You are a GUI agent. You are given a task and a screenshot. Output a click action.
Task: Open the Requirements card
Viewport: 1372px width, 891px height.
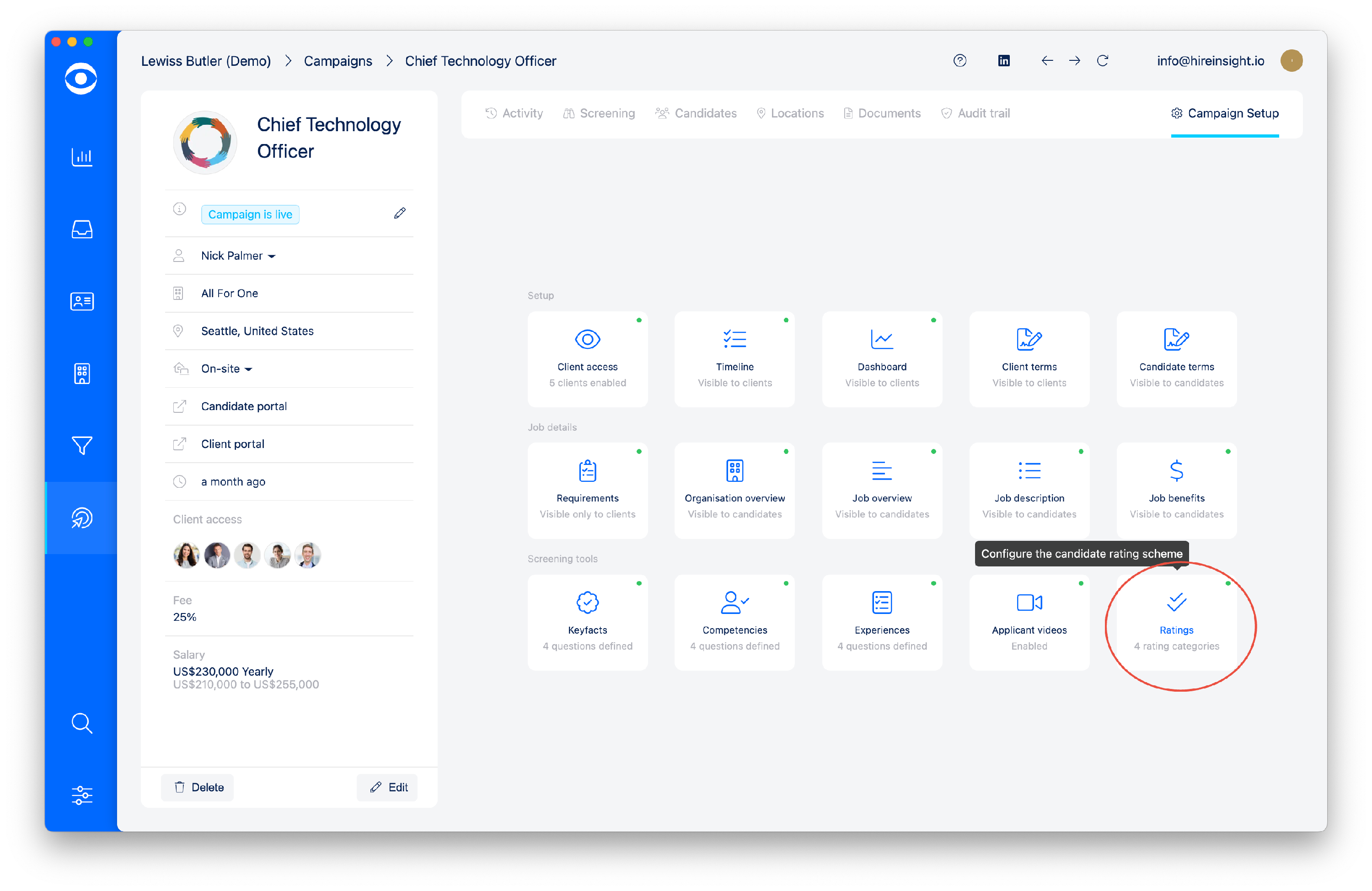click(x=587, y=491)
